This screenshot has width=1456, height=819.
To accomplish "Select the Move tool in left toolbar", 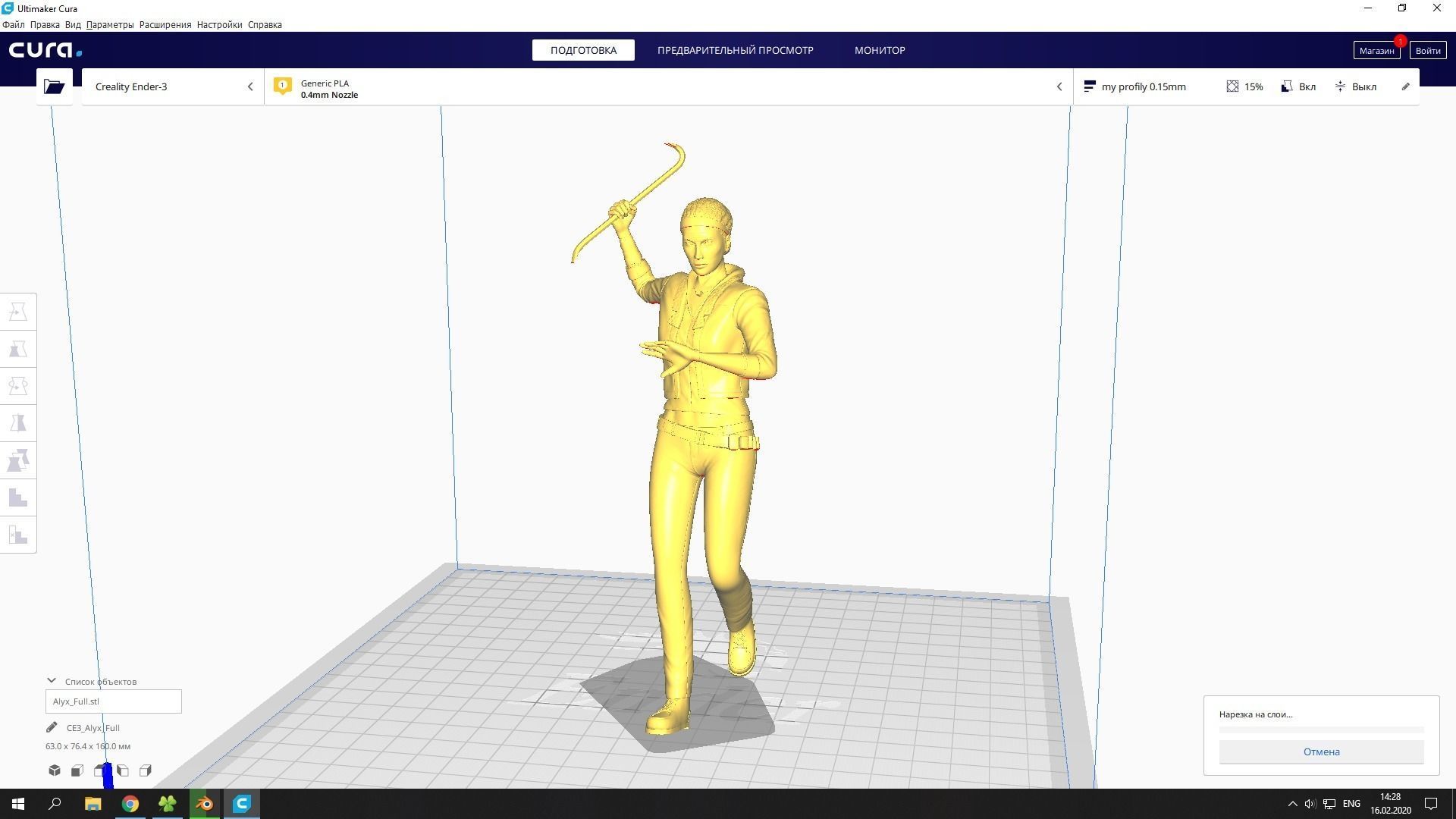I will click(18, 312).
